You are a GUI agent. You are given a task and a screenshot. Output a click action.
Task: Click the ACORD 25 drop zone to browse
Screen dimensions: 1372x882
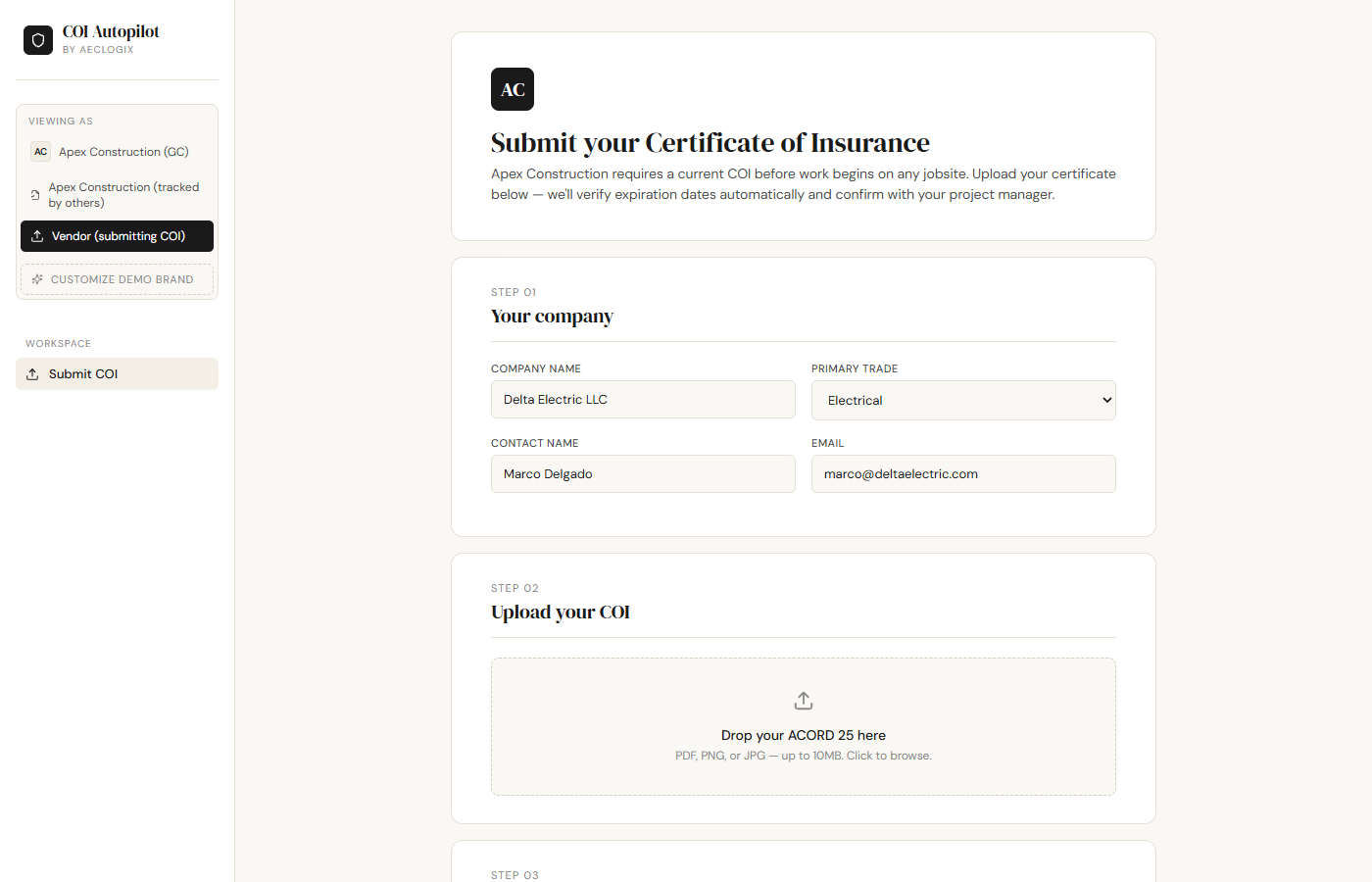(803, 726)
